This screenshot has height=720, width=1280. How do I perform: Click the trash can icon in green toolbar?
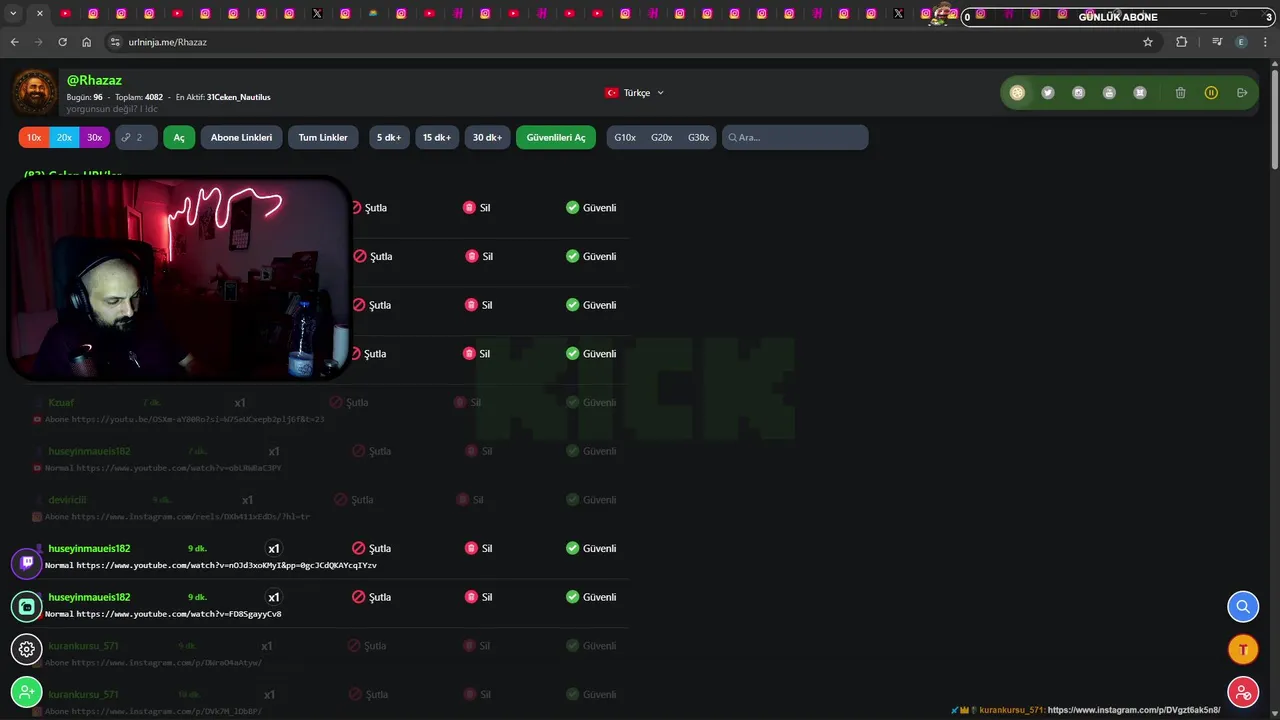pyautogui.click(x=1180, y=93)
